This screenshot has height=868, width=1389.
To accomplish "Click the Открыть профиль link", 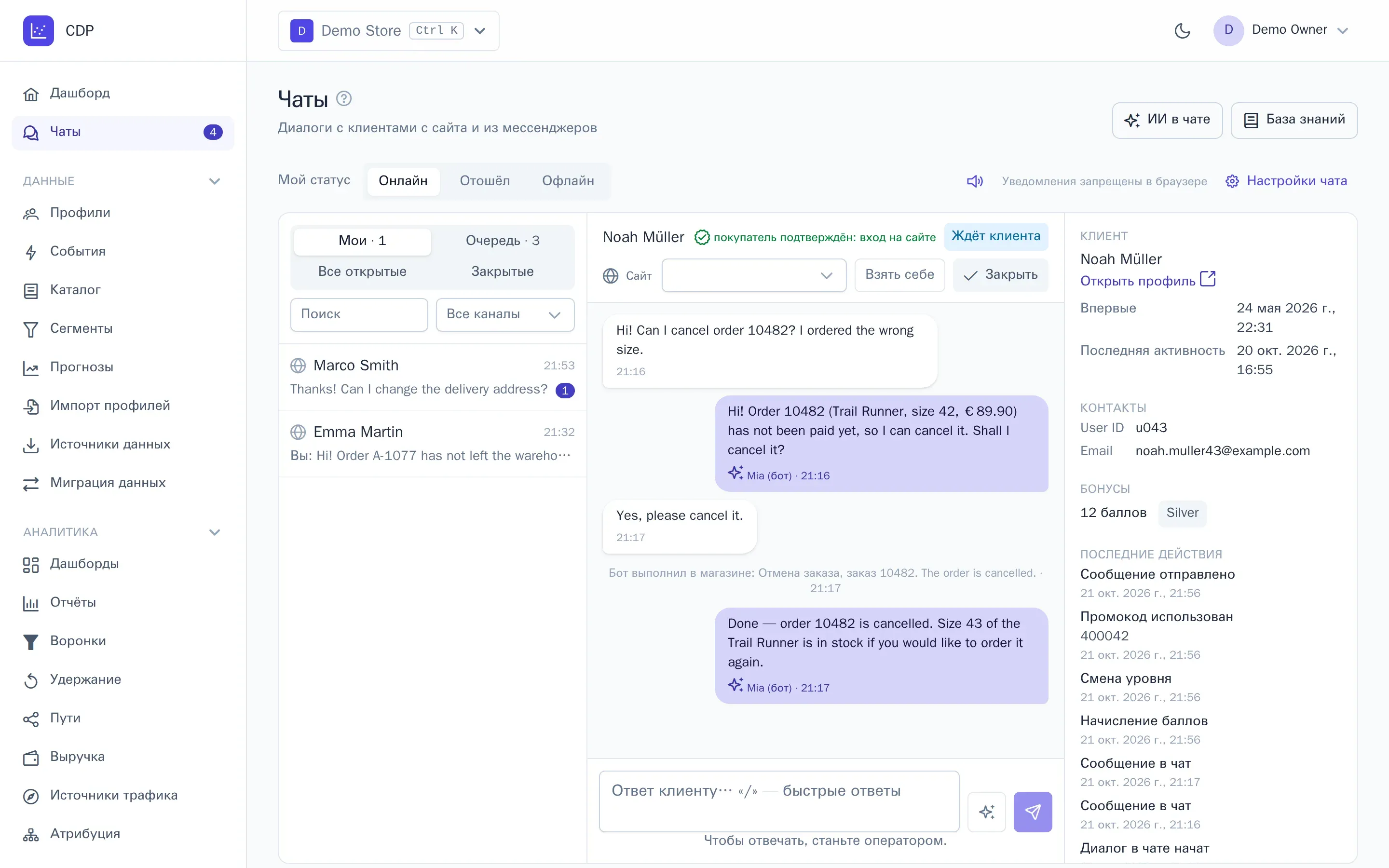I will (x=1137, y=281).
